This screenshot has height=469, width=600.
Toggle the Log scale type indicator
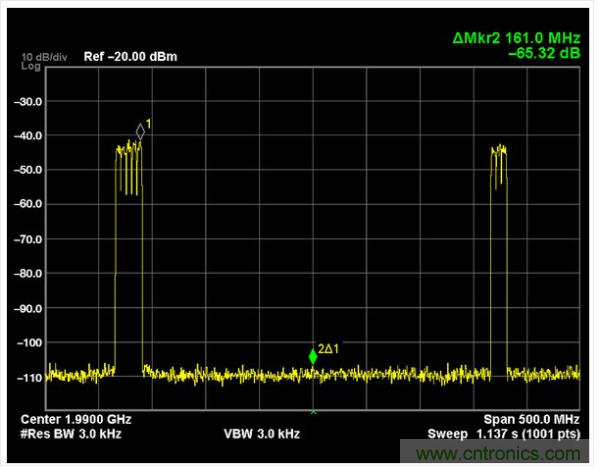coord(29,63)
